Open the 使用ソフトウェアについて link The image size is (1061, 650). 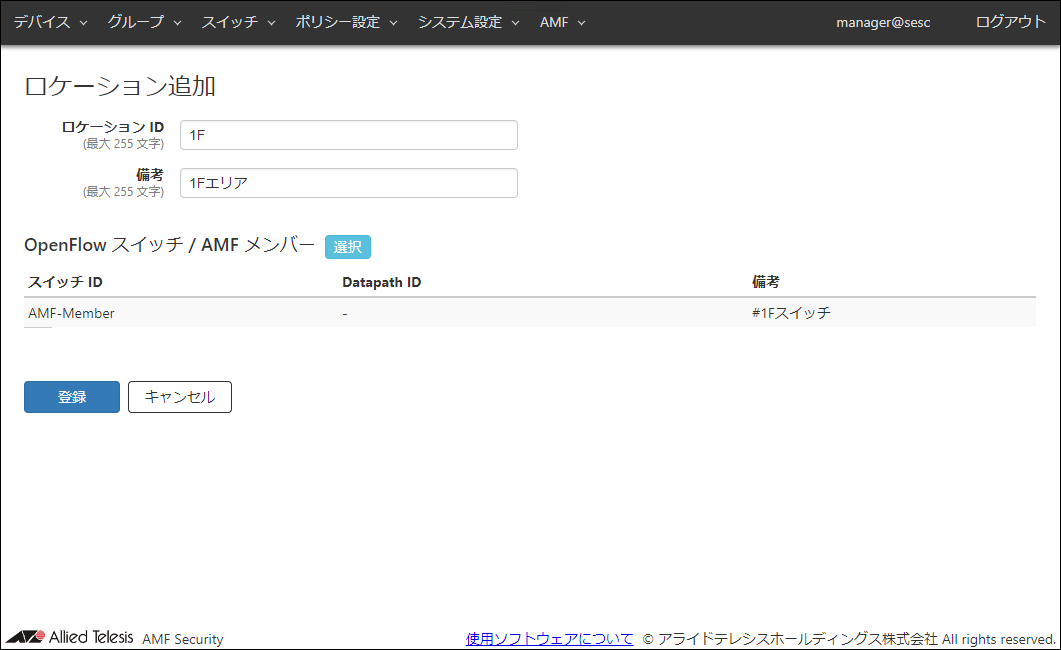[549, 638]
